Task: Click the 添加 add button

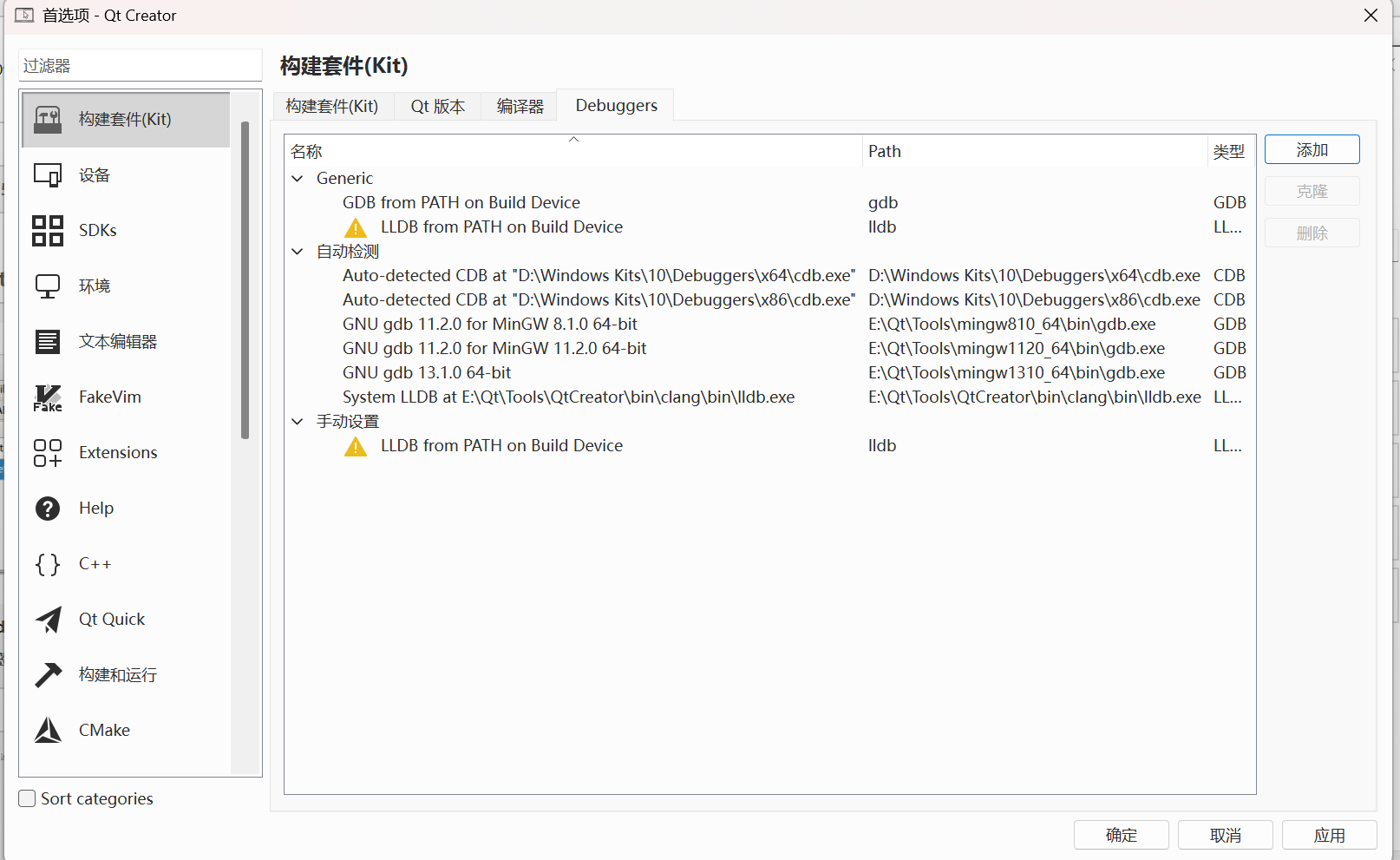Action: coord(1312,149)
